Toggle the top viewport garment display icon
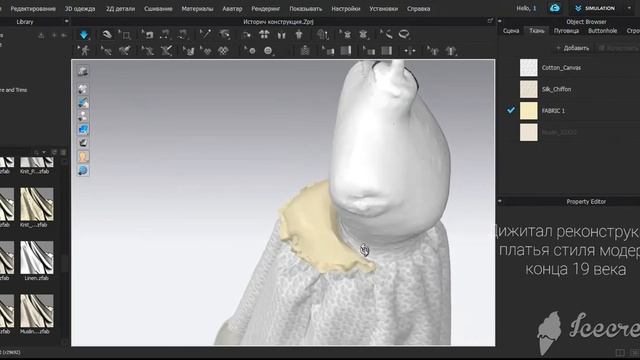The width and height of the screenshot is (640, 360). tap(83, 71)
